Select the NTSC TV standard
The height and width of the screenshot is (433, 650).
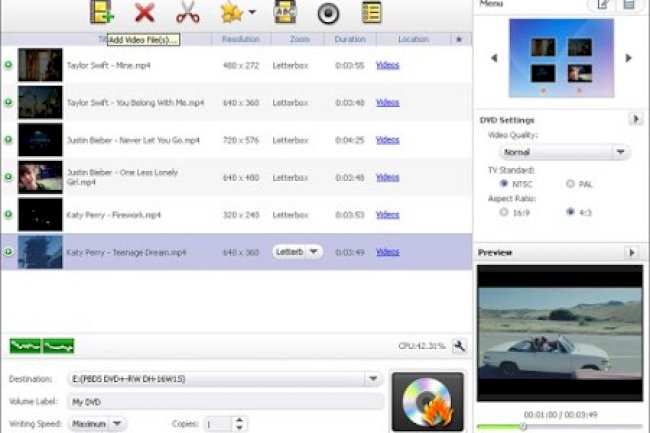(x=504, y=184)
